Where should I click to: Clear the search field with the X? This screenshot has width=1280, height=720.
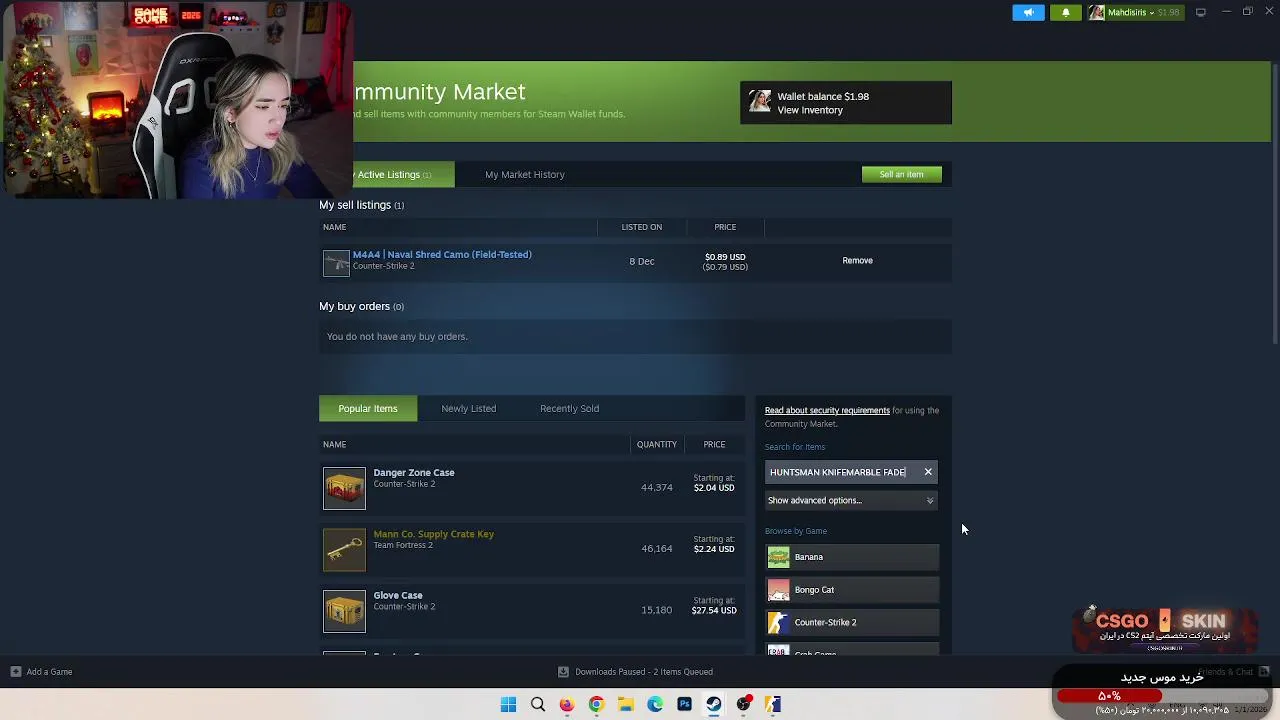click(x=928, y=472)
